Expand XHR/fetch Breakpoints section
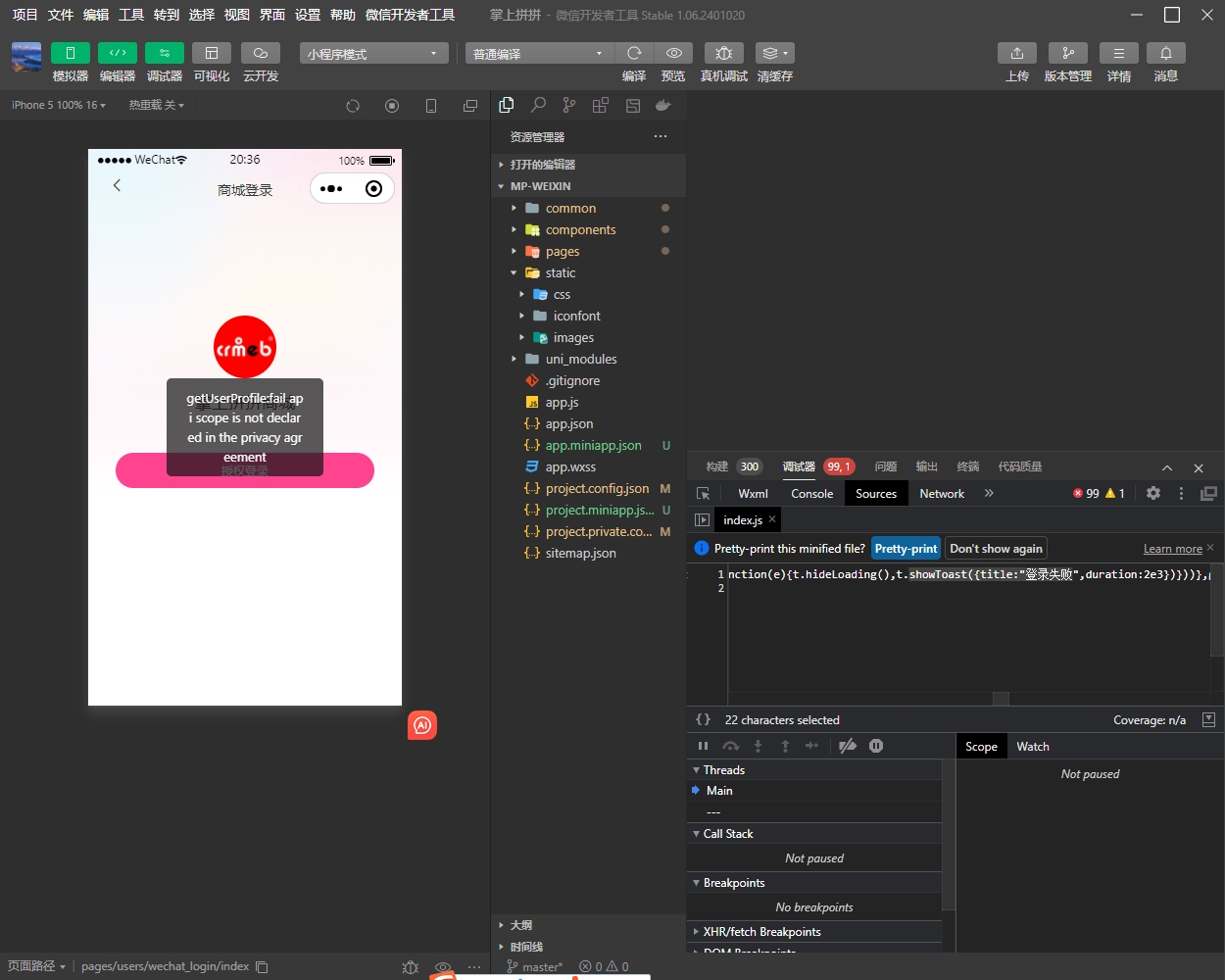Image resolution: width=1225 pixels, height=980 pixels. coord(814,931)
